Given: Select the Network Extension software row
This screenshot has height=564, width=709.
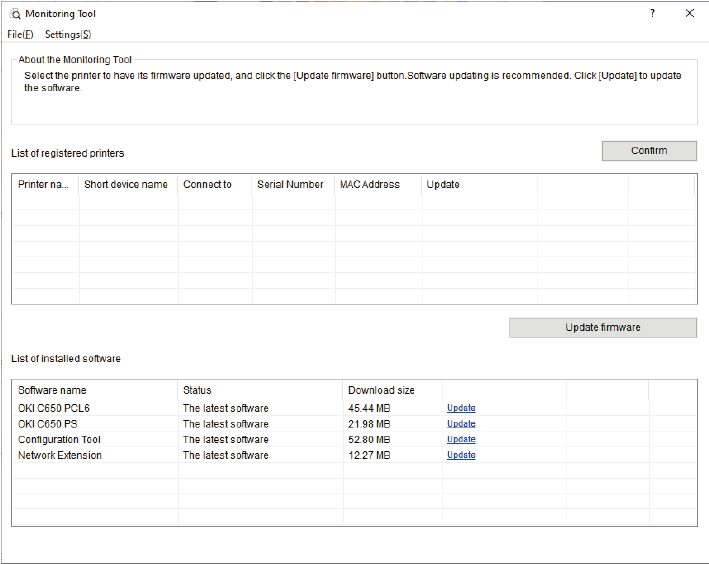Looking at the screenshot, I should (60, 455).
